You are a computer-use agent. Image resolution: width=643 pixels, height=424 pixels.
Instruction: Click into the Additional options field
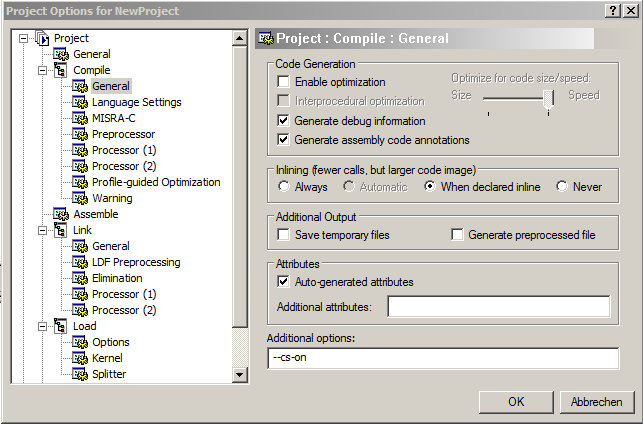443,358
